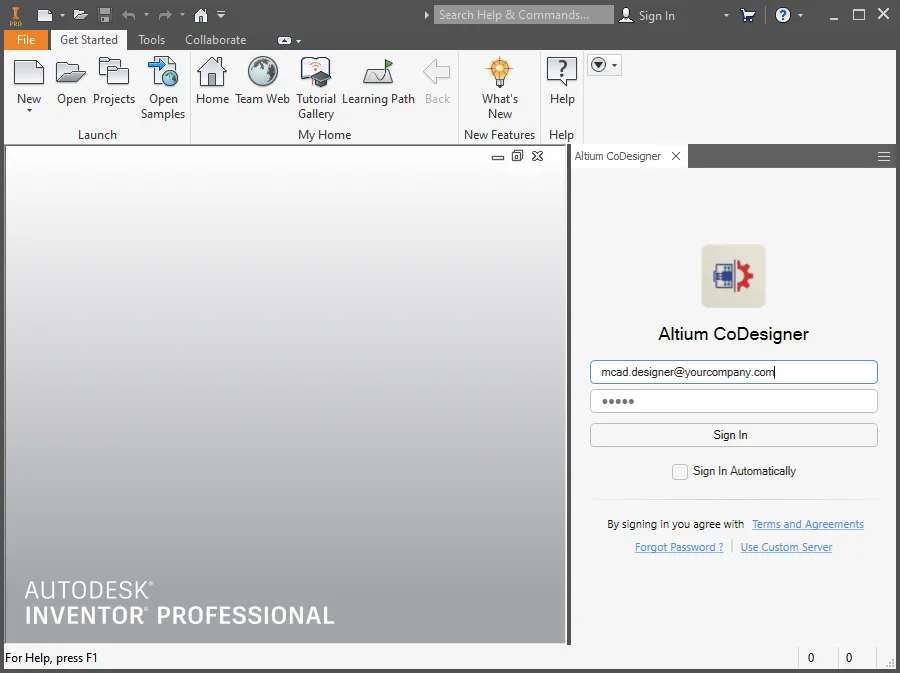Expand the Sign In account dropdown arrow
Screen dimensions: 900x673
tap(726, 15)
